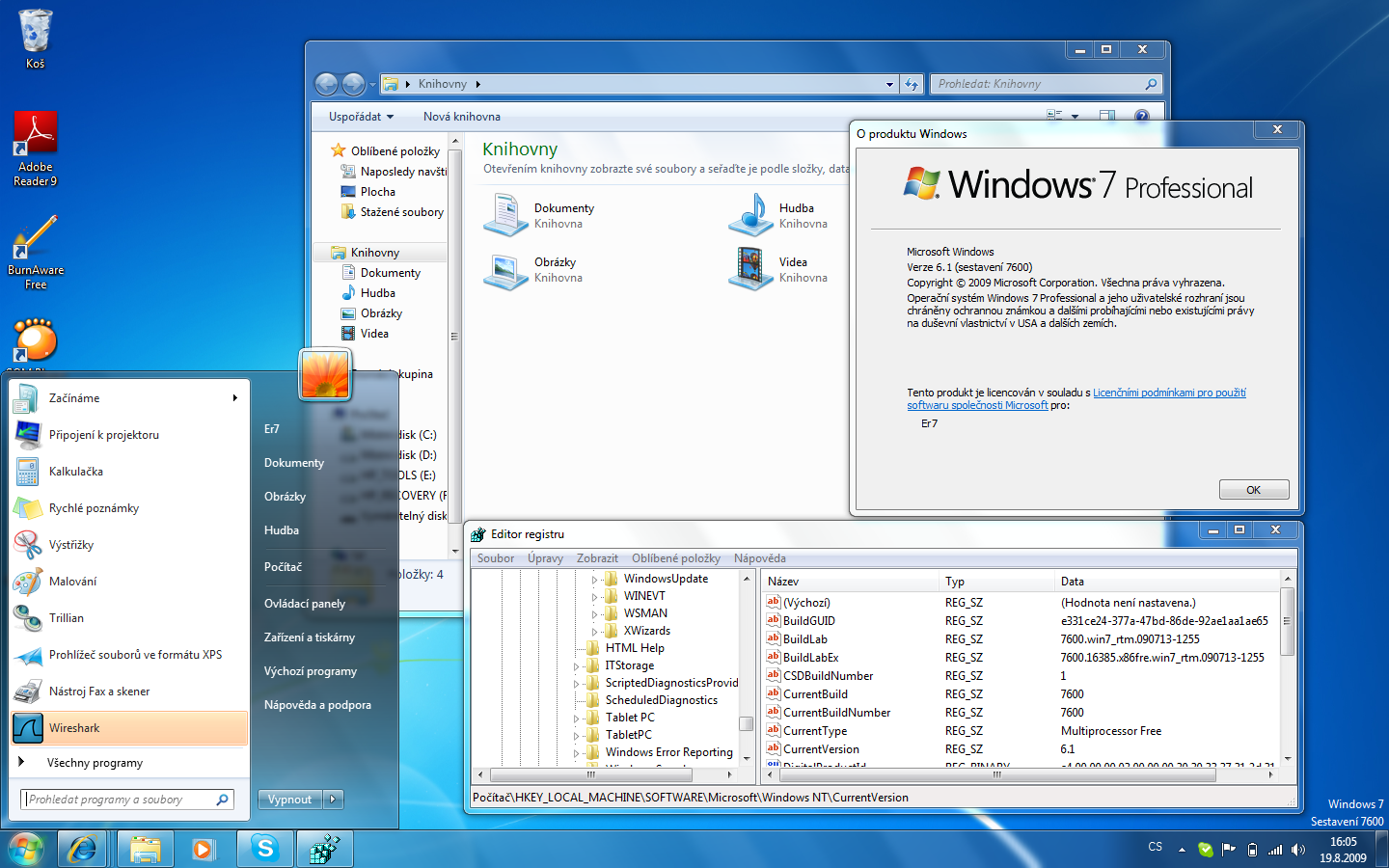The width and height of the screenshot is (1389, 868).
Task: Open Registry Editor taskbar icon
Action: point(325,849)
